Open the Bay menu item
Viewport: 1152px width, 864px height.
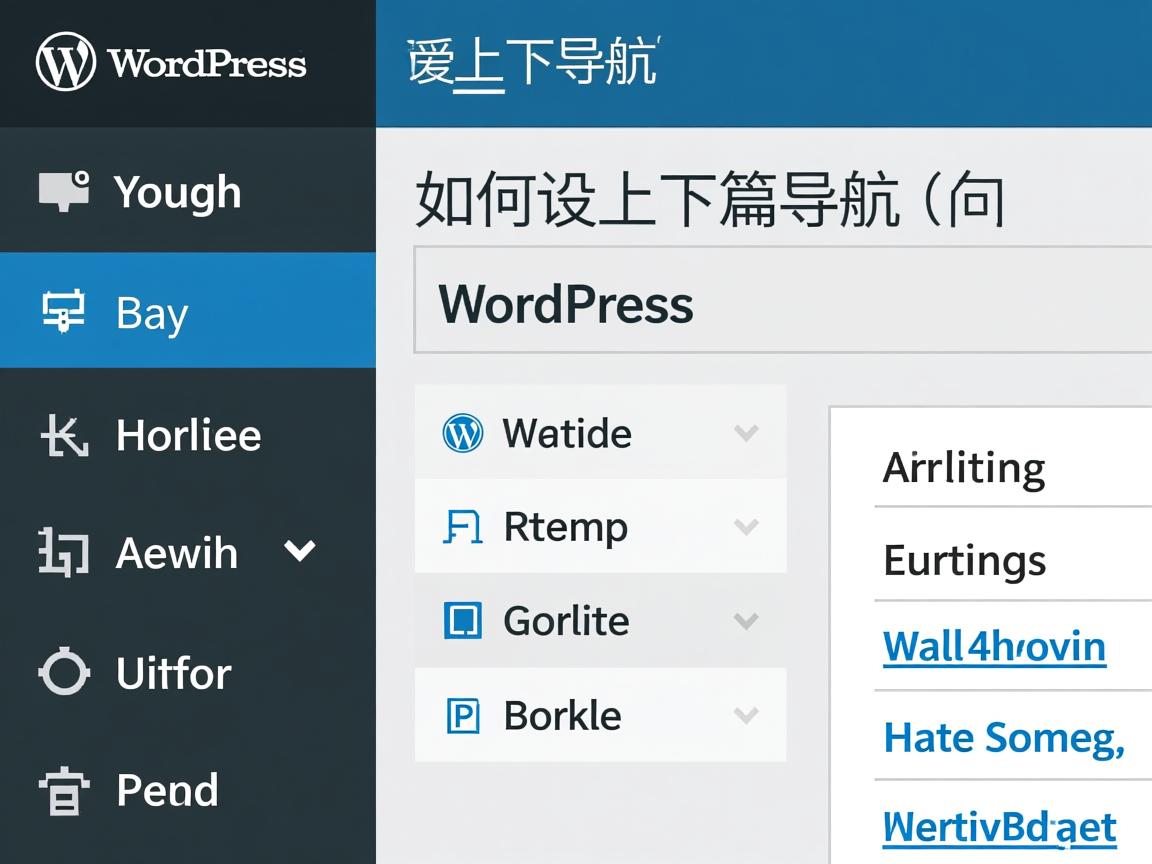tap(150, 313)
